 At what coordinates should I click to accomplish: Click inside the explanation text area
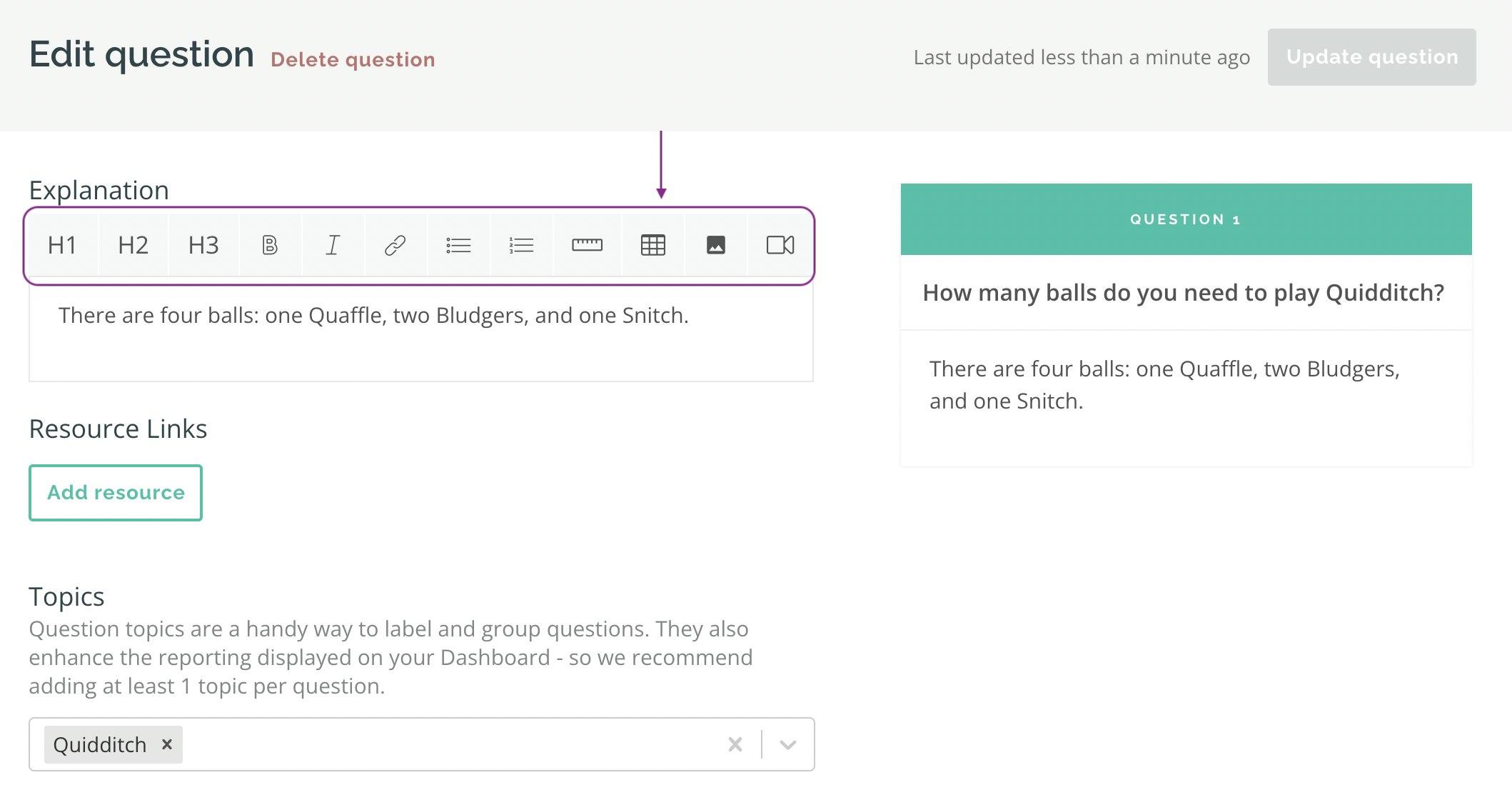(421, 343)
